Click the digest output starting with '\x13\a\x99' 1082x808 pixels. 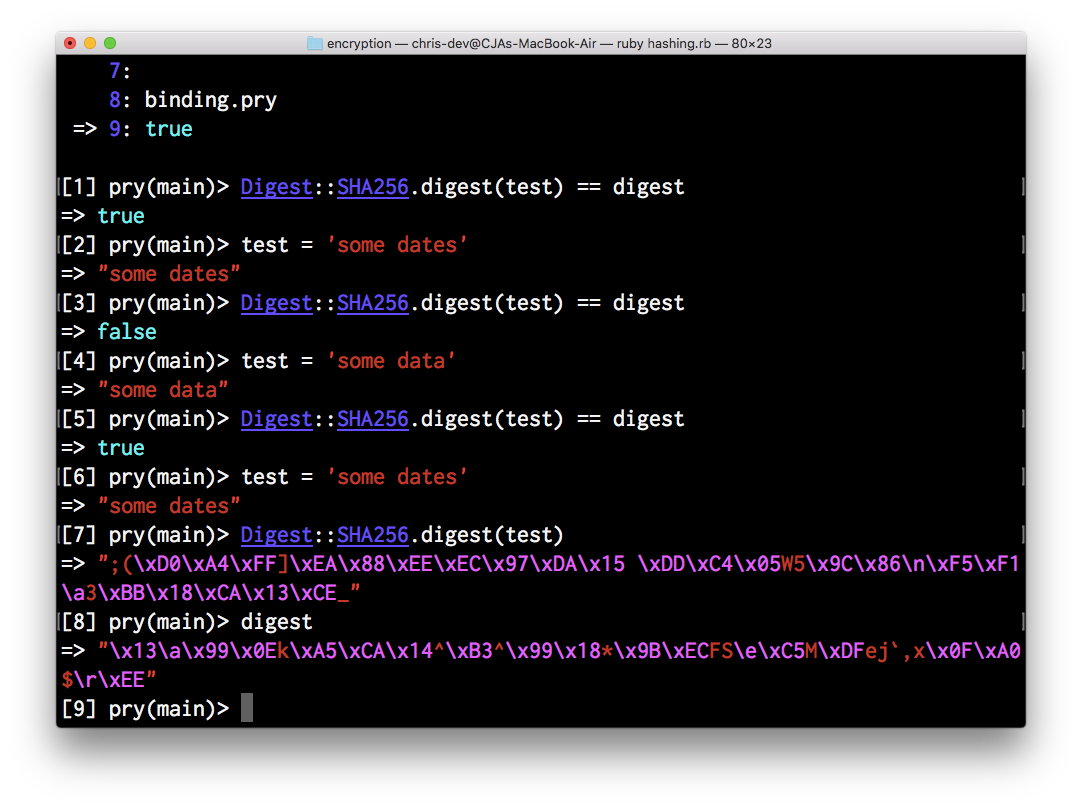559,651
